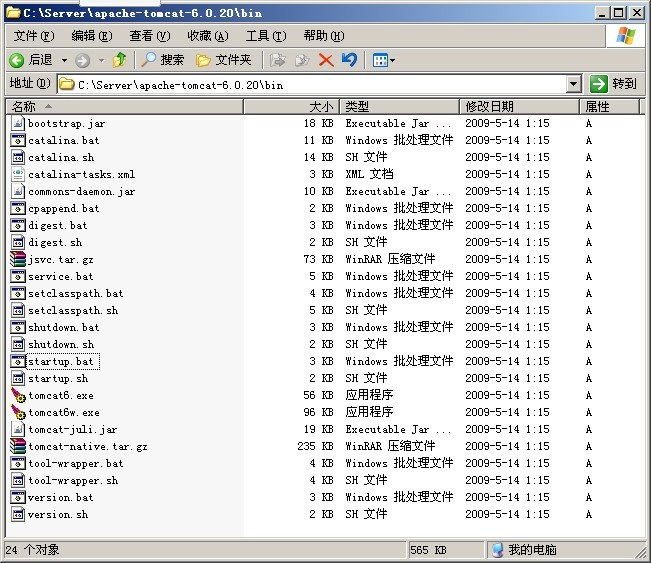This screenshot has width=651, height=563.
Task: Click the startup.sh file name
Action: [x=58, y=379]
